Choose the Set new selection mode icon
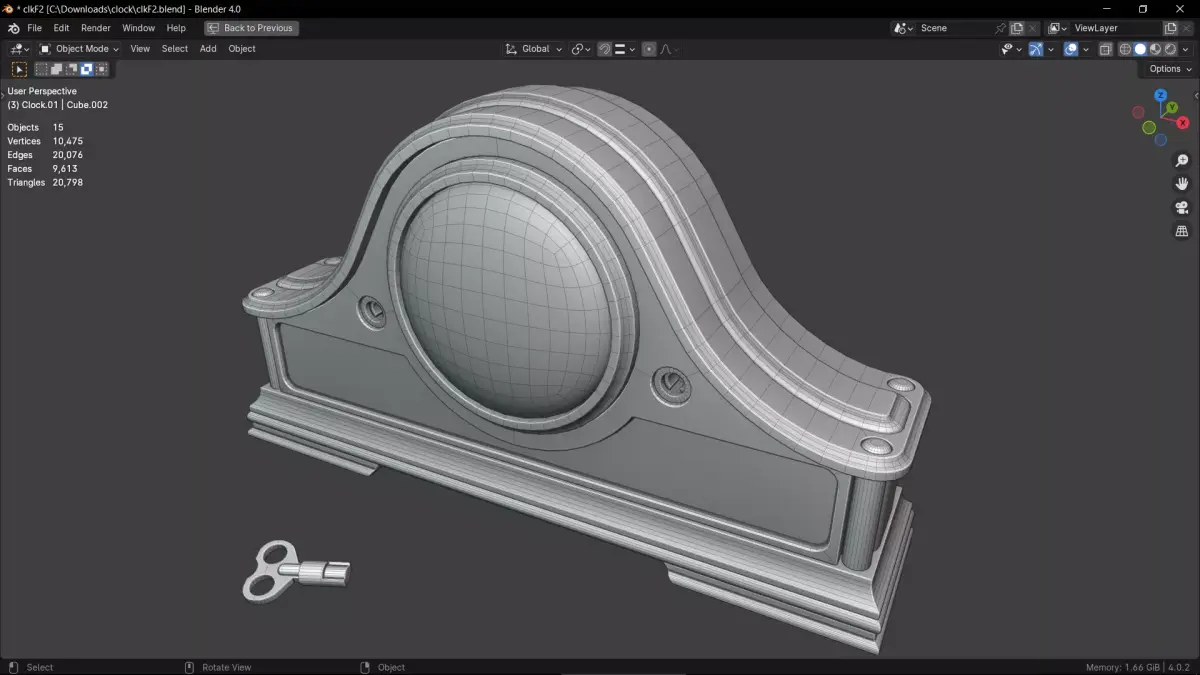Screen dimensions: 1200x675 click(41, 69)
